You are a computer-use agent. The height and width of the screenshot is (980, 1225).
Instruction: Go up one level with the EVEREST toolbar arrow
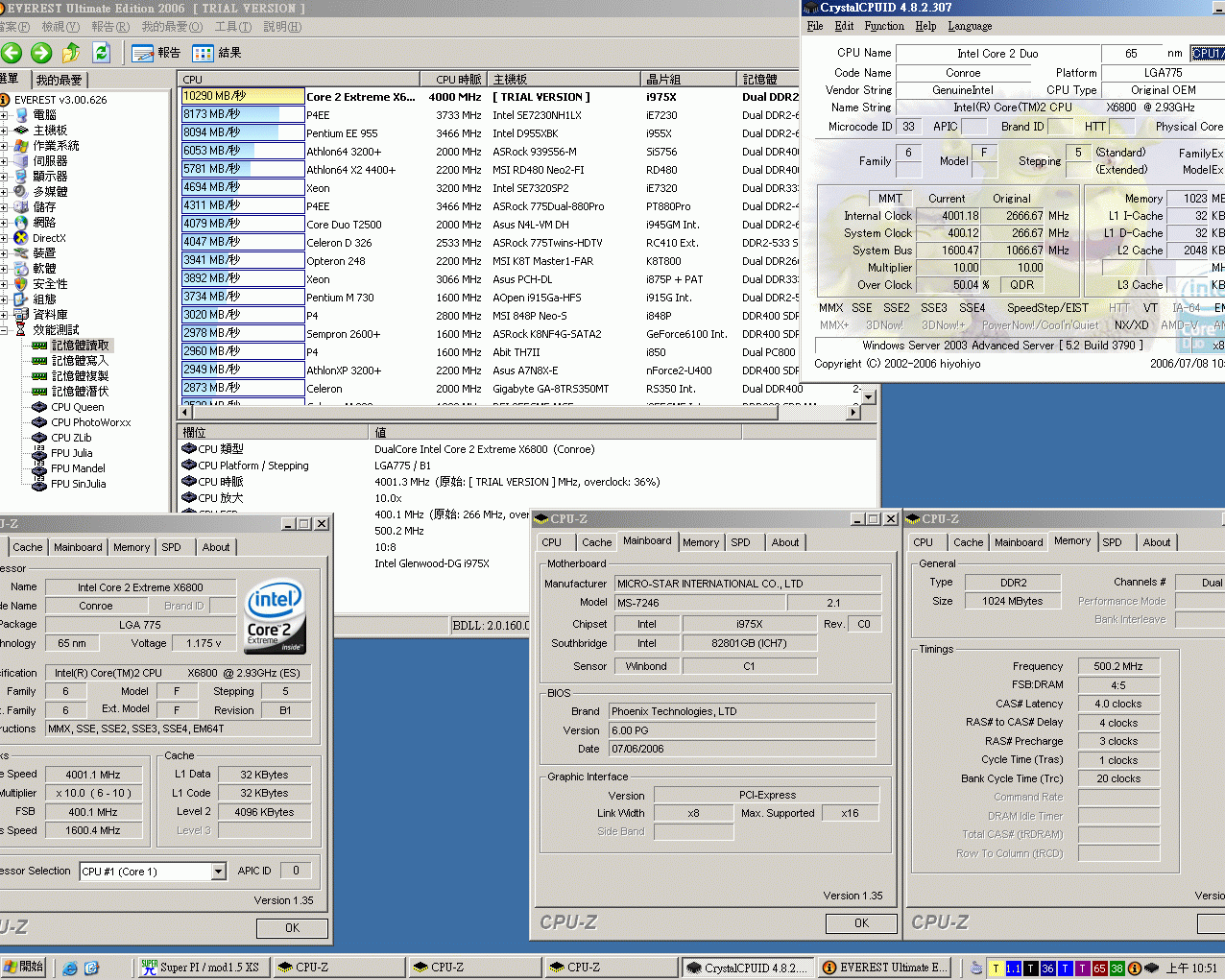coord(71,53)
